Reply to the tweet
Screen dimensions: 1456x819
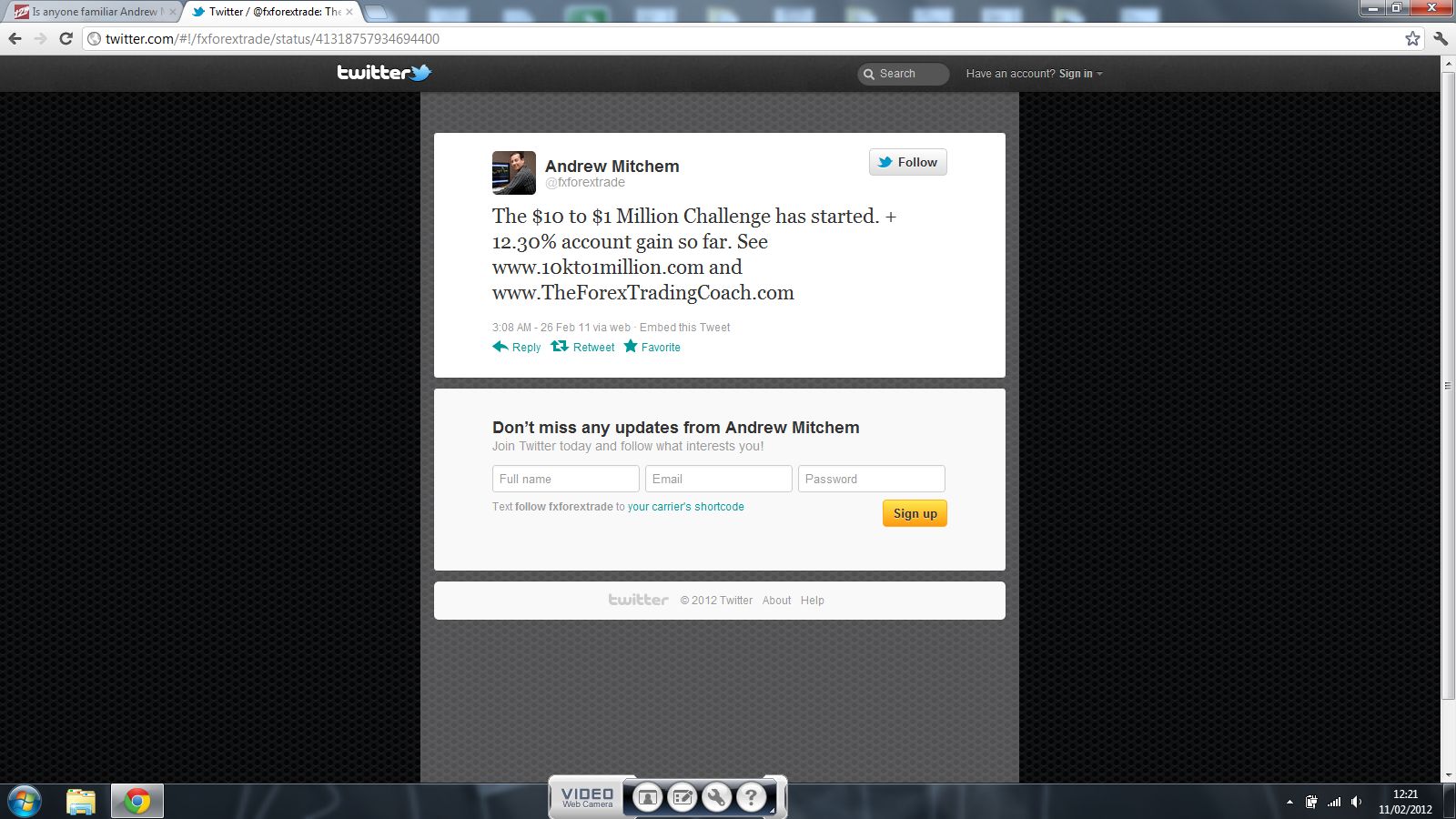[x=517, y=347]
